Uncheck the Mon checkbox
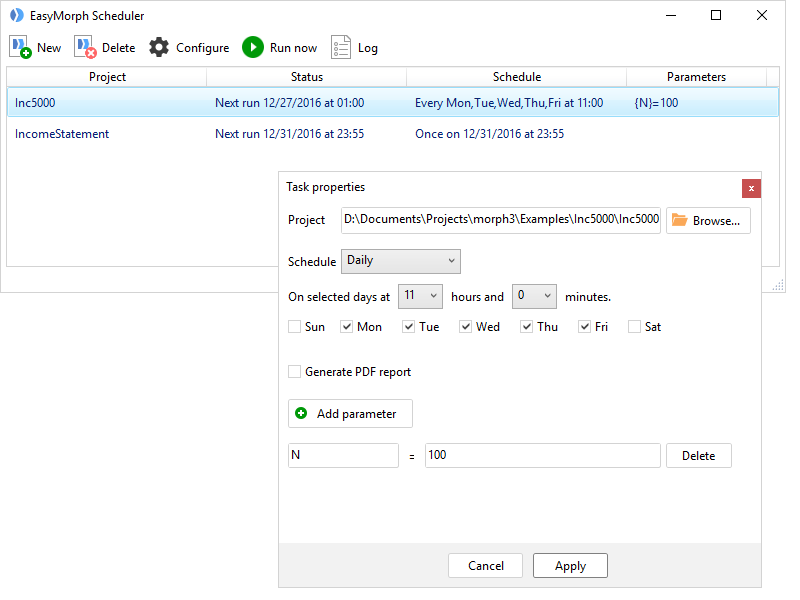 (x=346, y=327)
